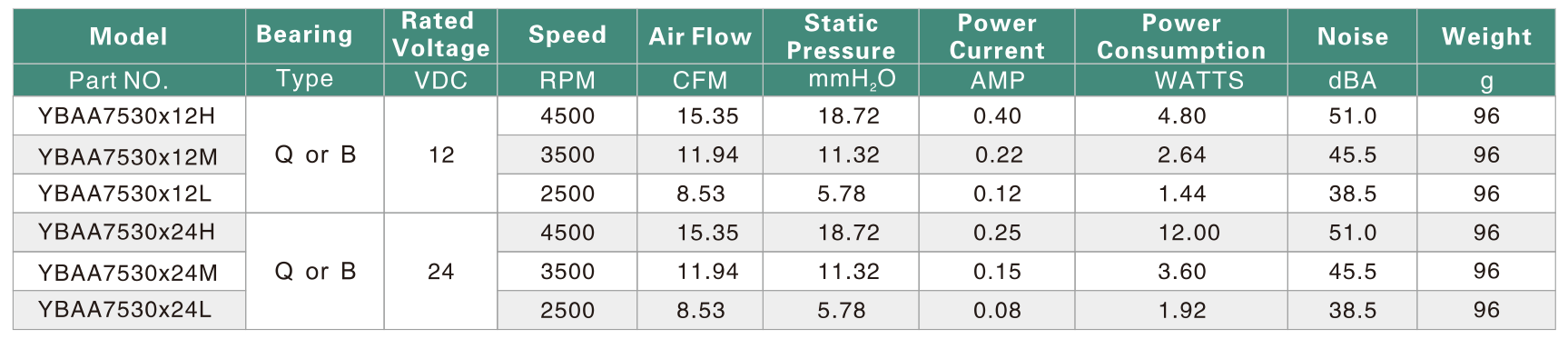Click the 12 VDC voltage cell
The height and width of the screenshot is (339, 1568).
click(441, 155)
